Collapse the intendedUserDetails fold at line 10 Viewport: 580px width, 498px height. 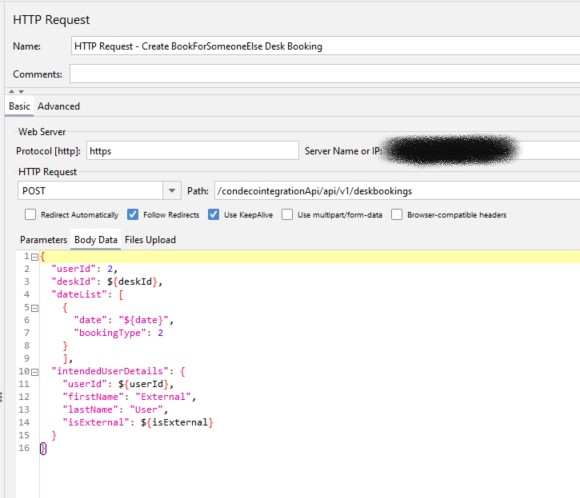(x=35, y=372)
